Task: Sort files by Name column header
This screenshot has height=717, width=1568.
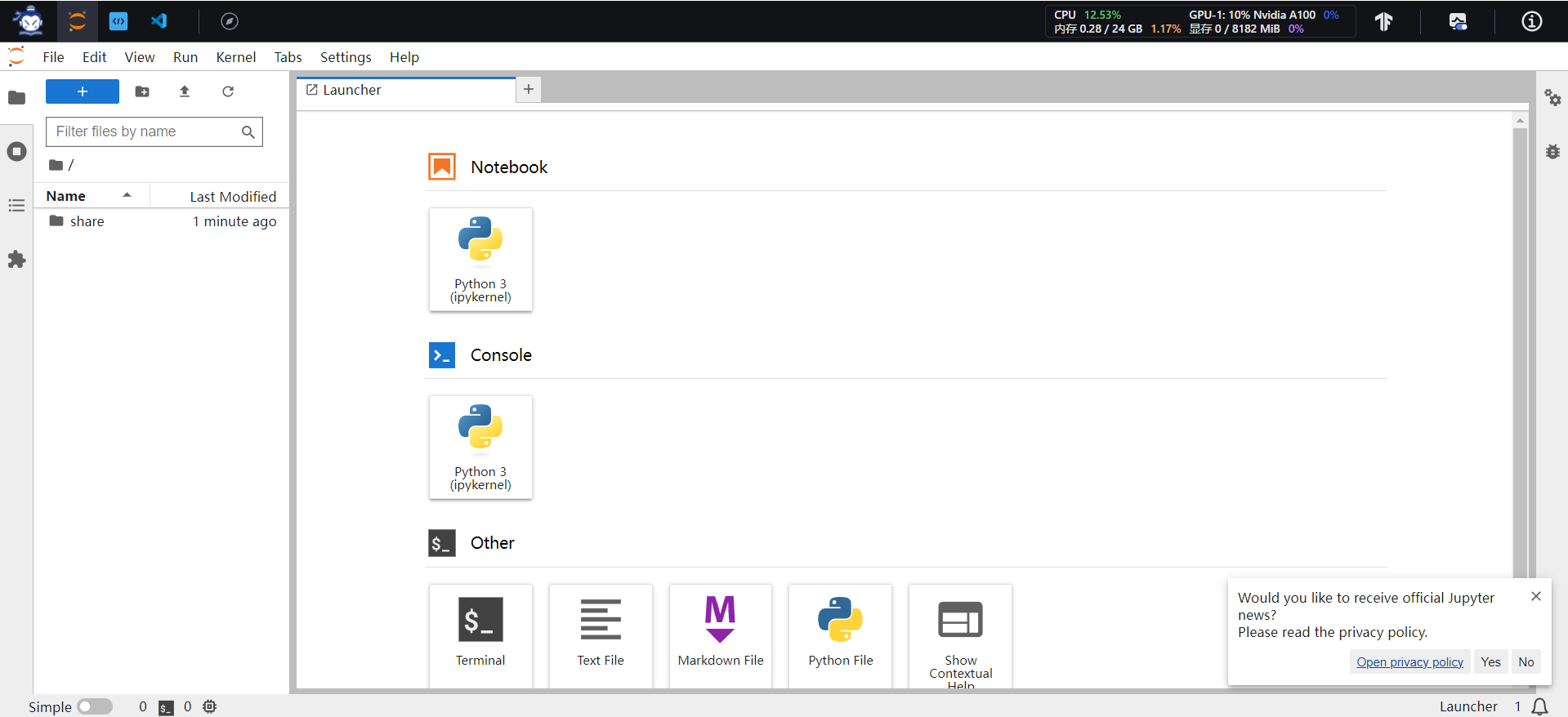Action: 66,196
